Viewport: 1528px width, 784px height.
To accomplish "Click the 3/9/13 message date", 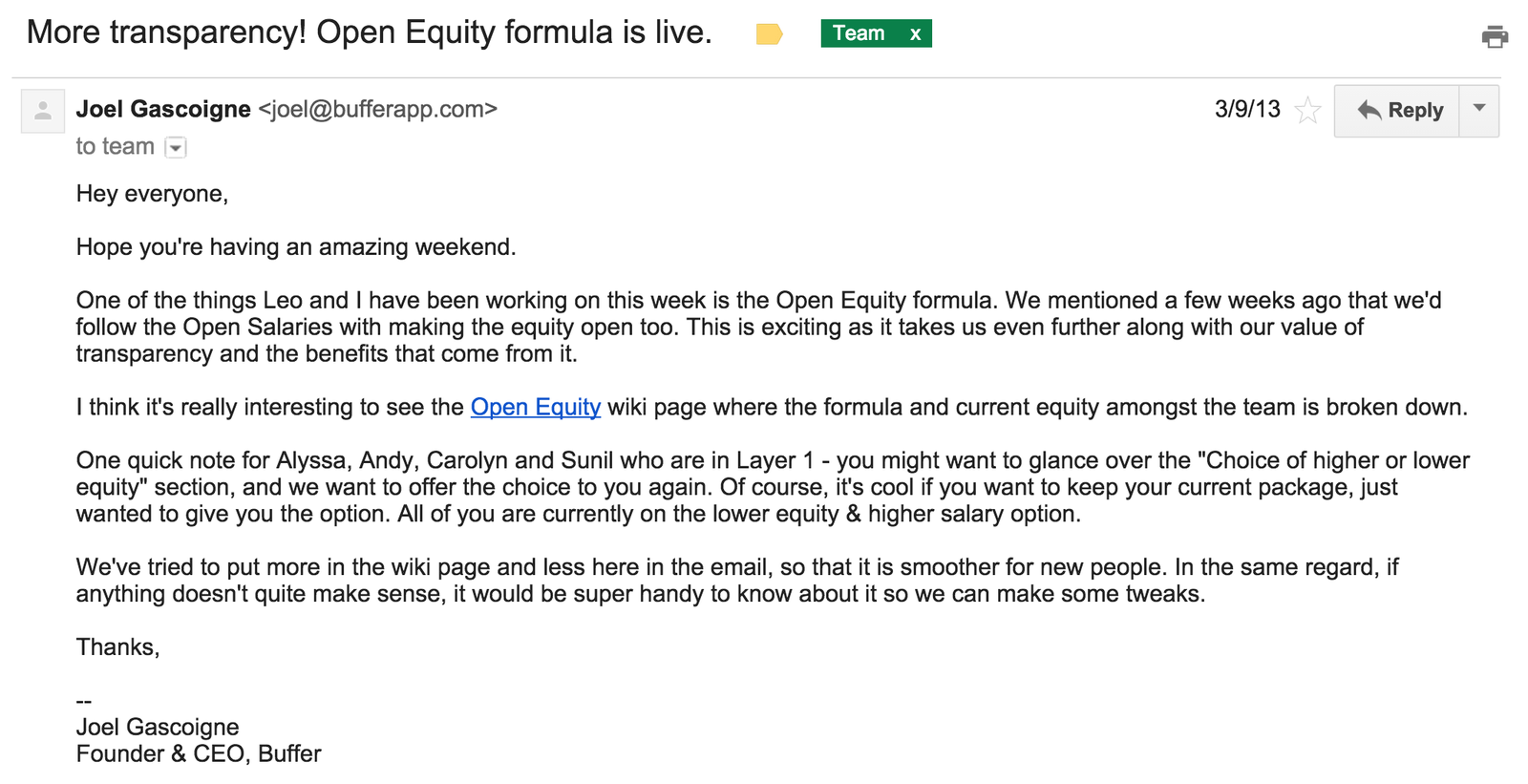I will [1247, 109].
